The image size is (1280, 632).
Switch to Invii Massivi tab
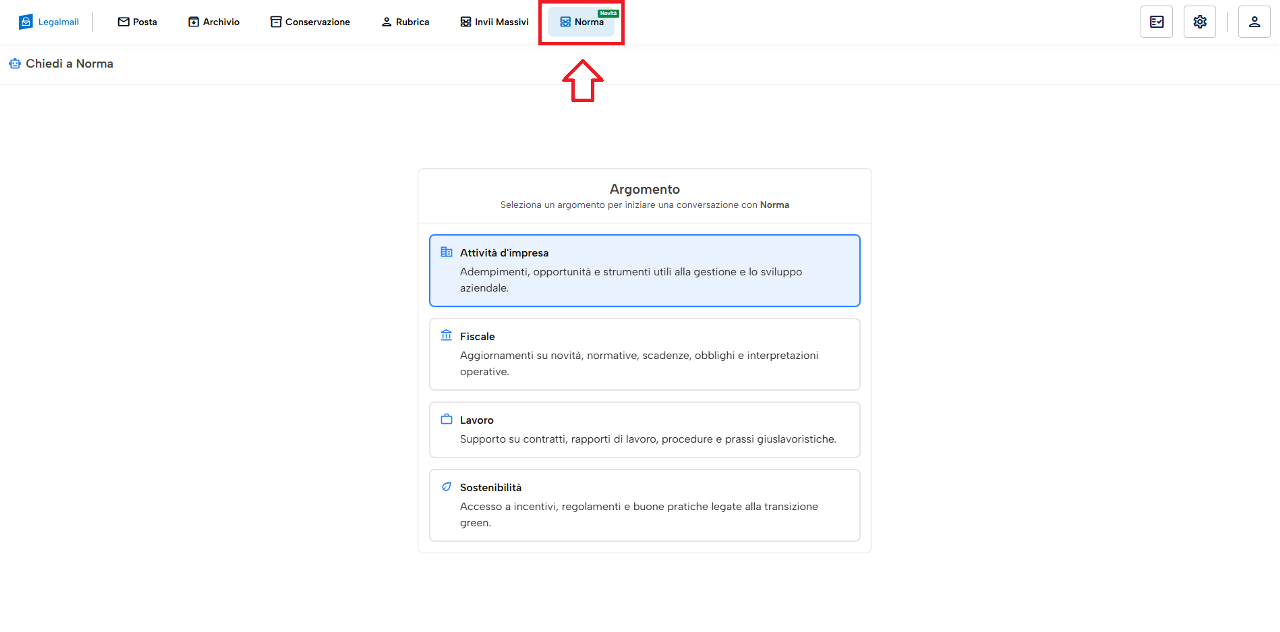click(494, 22)
